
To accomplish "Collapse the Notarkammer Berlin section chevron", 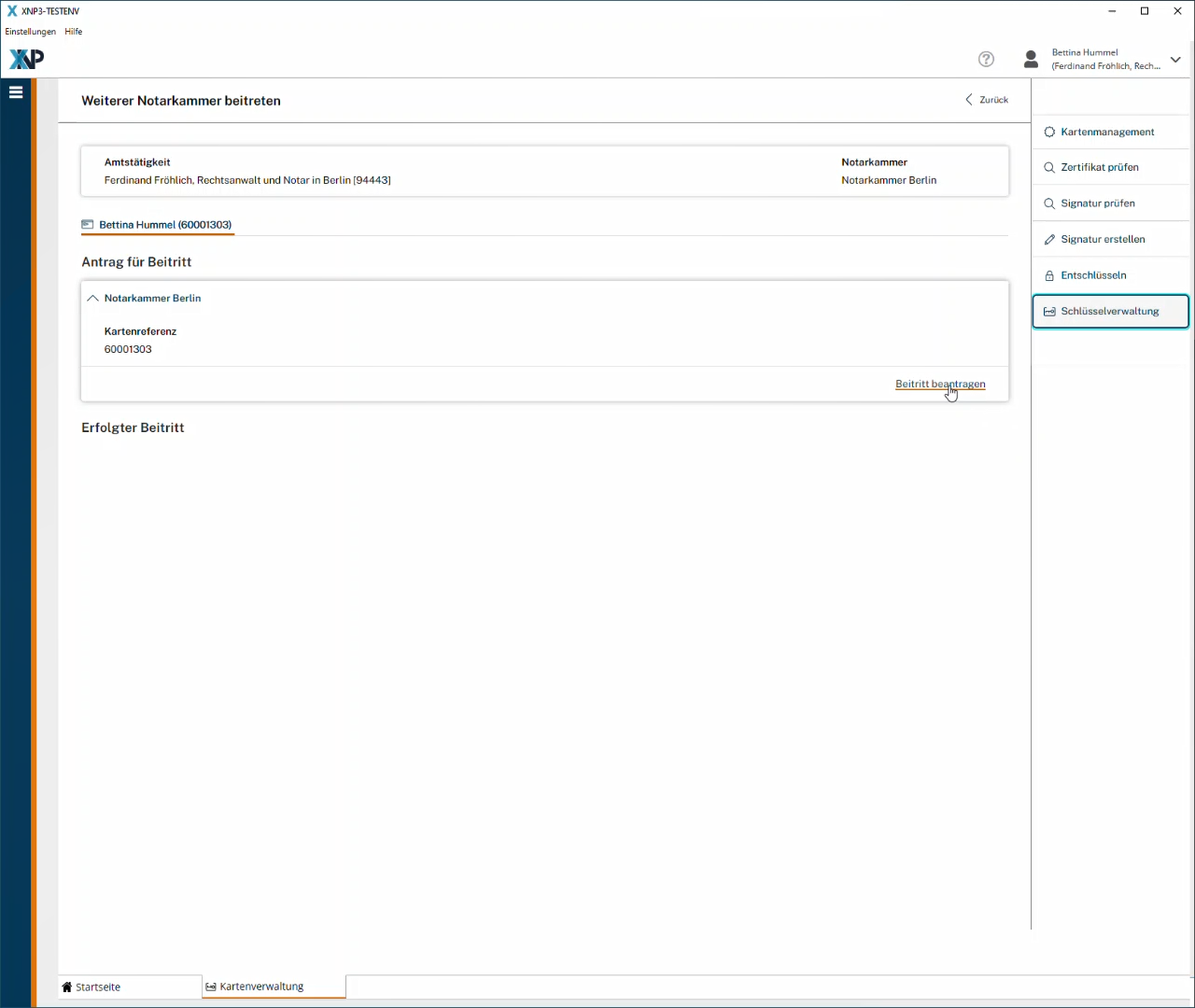I will 92,299.
